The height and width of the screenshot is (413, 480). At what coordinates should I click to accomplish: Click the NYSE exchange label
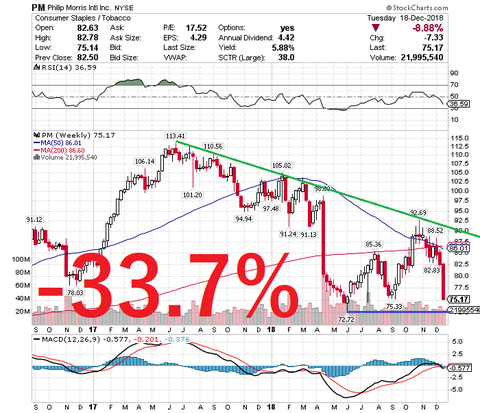(x=124, y=8)
